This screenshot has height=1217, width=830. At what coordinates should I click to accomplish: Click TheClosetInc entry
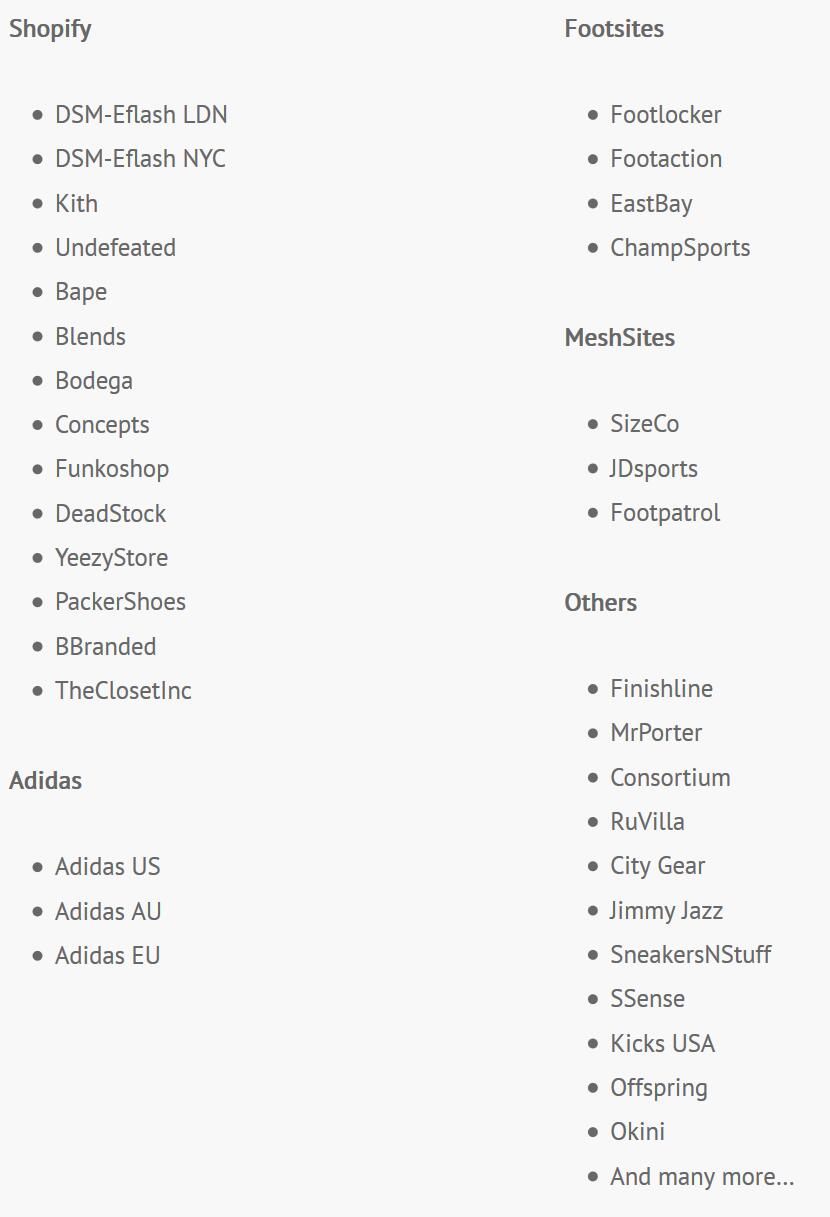[x=123, y=691]
